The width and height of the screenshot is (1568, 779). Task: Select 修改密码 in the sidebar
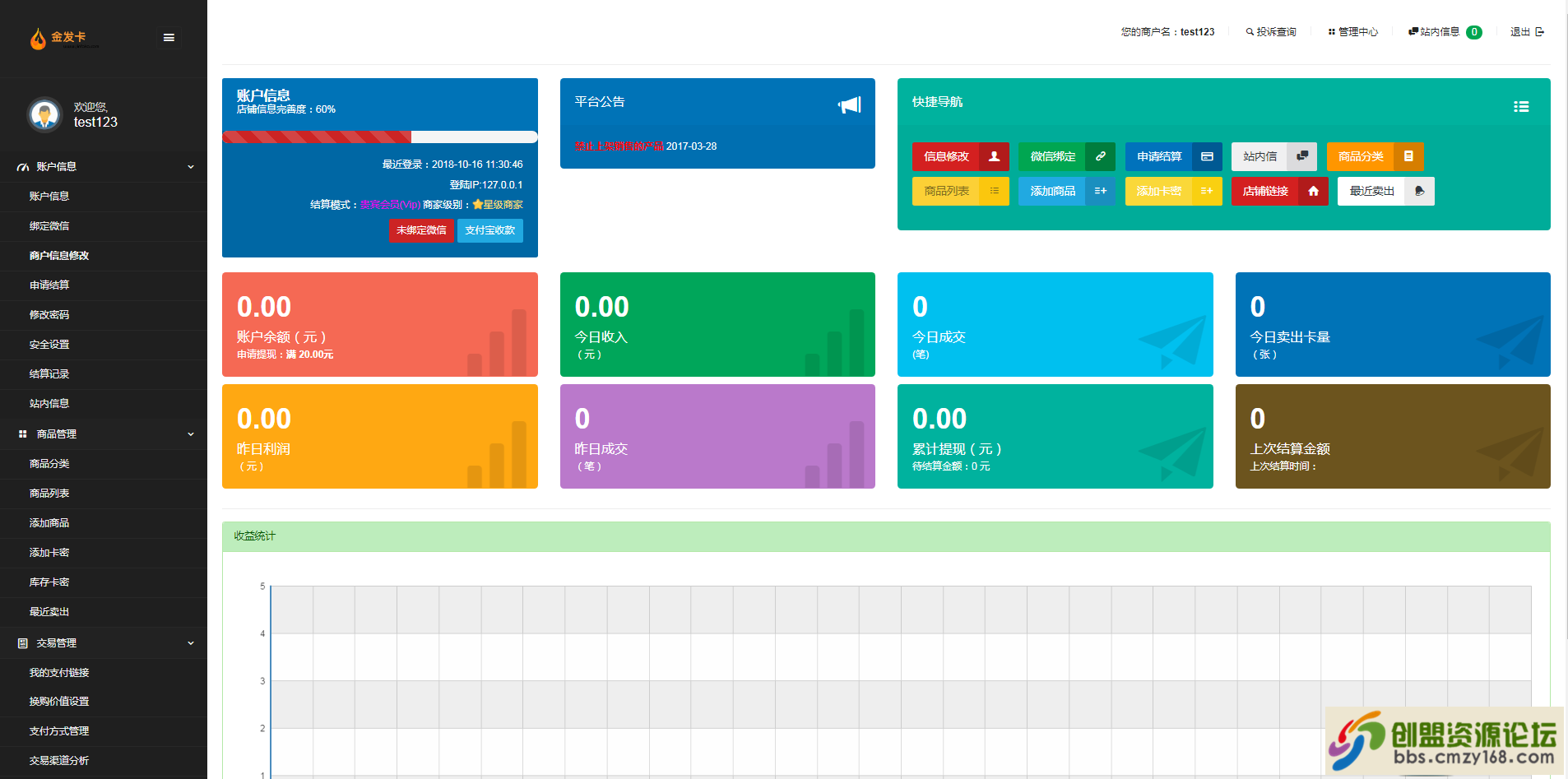[x=104, y=315]
